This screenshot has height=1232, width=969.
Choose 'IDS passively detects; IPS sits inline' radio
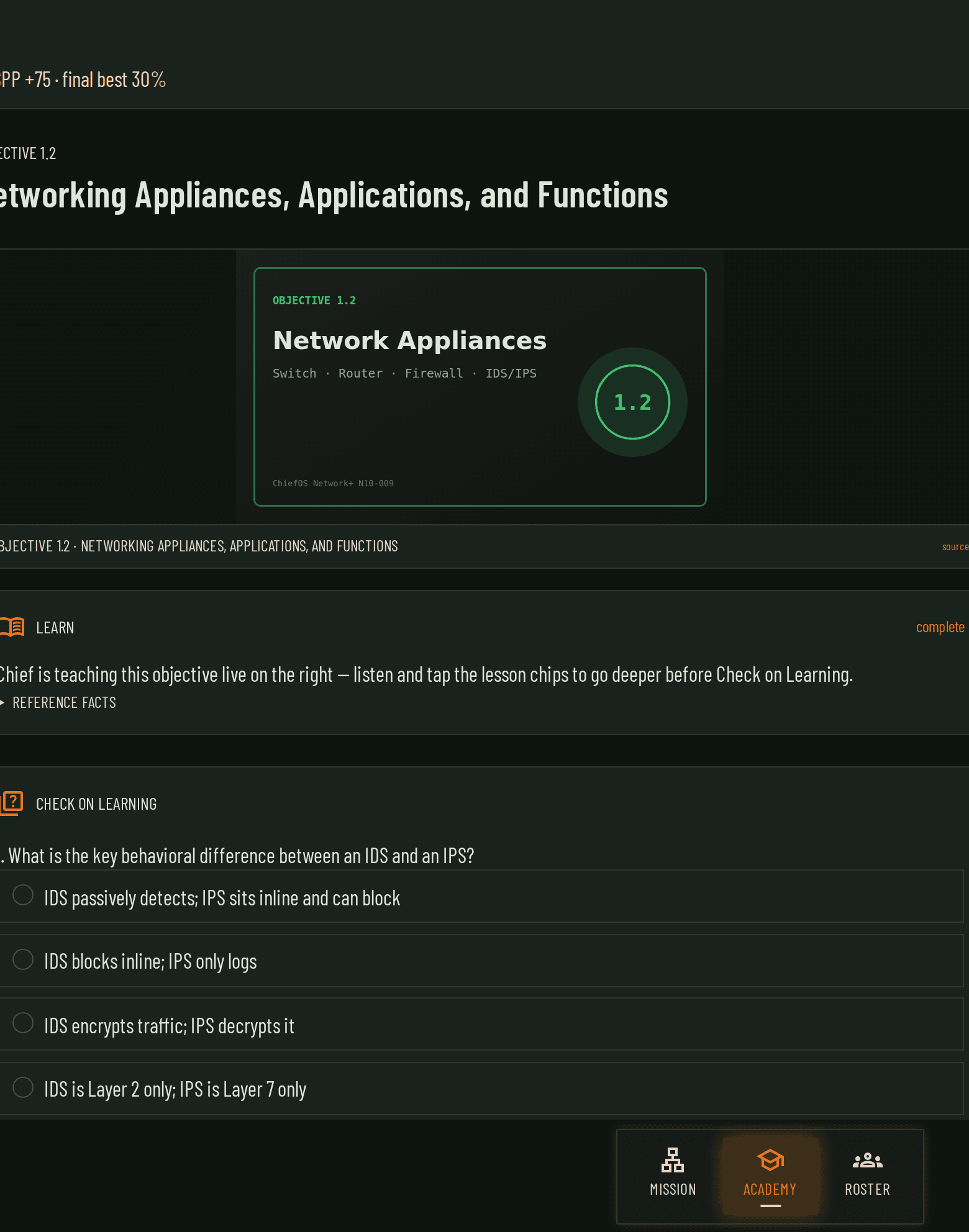tap(23, 895)
